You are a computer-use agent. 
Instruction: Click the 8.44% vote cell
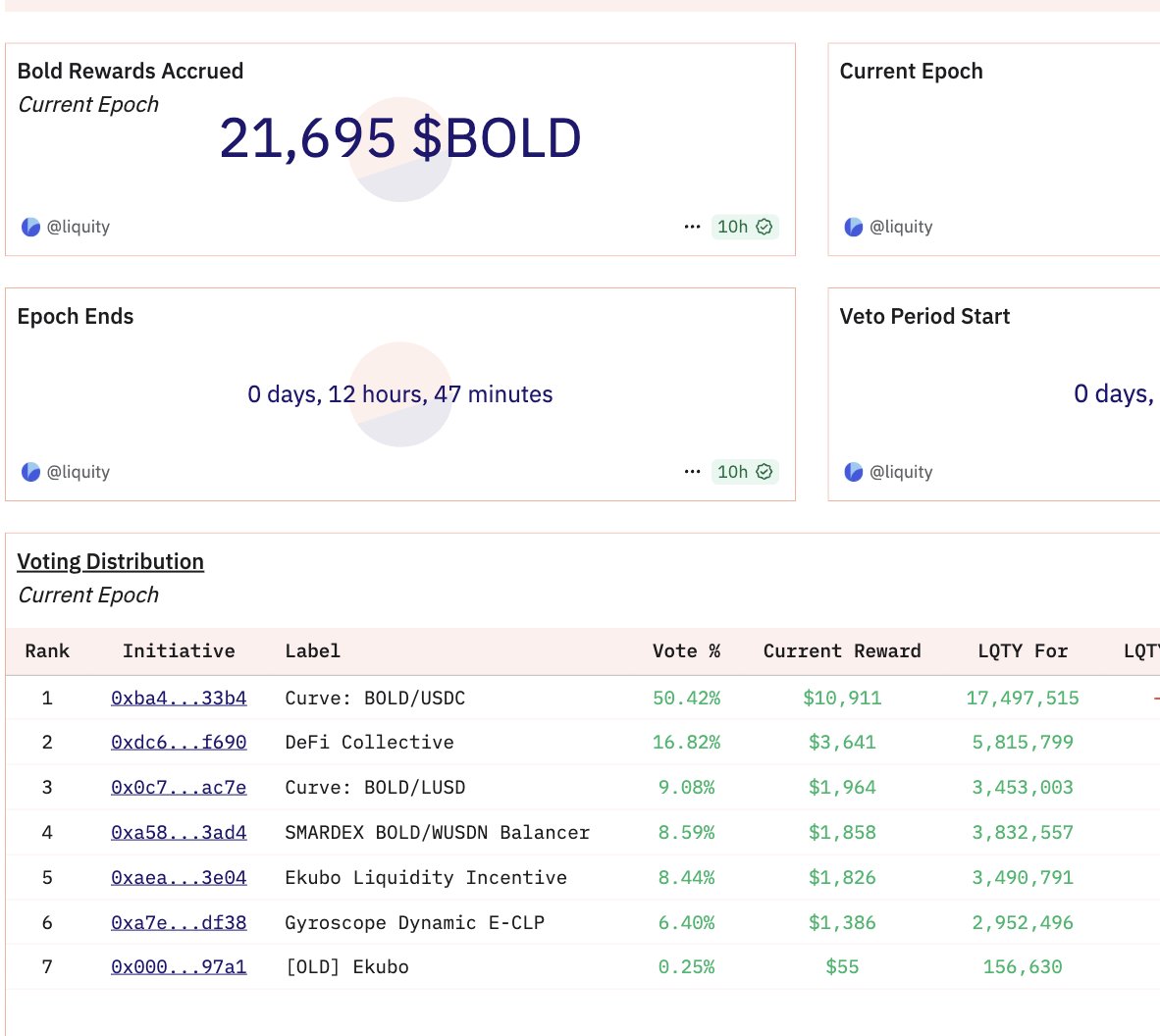click(x=686, y=877)
